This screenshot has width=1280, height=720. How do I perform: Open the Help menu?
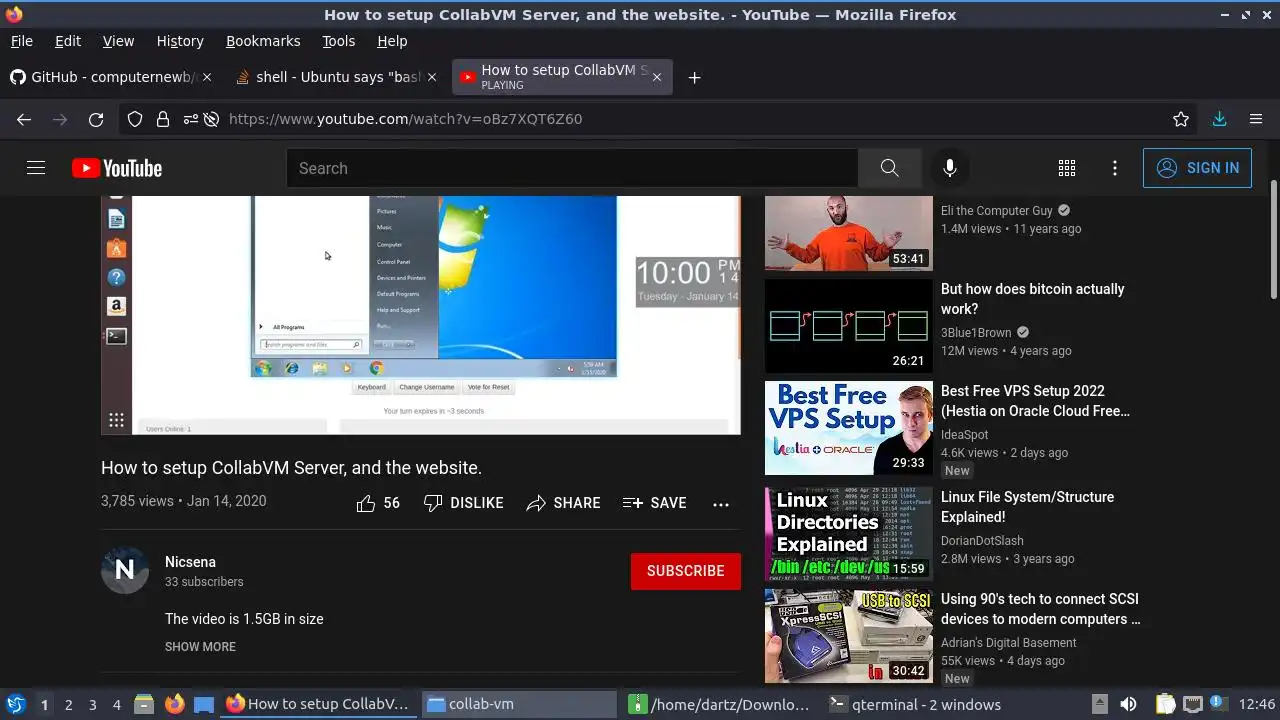click(392, 41)
